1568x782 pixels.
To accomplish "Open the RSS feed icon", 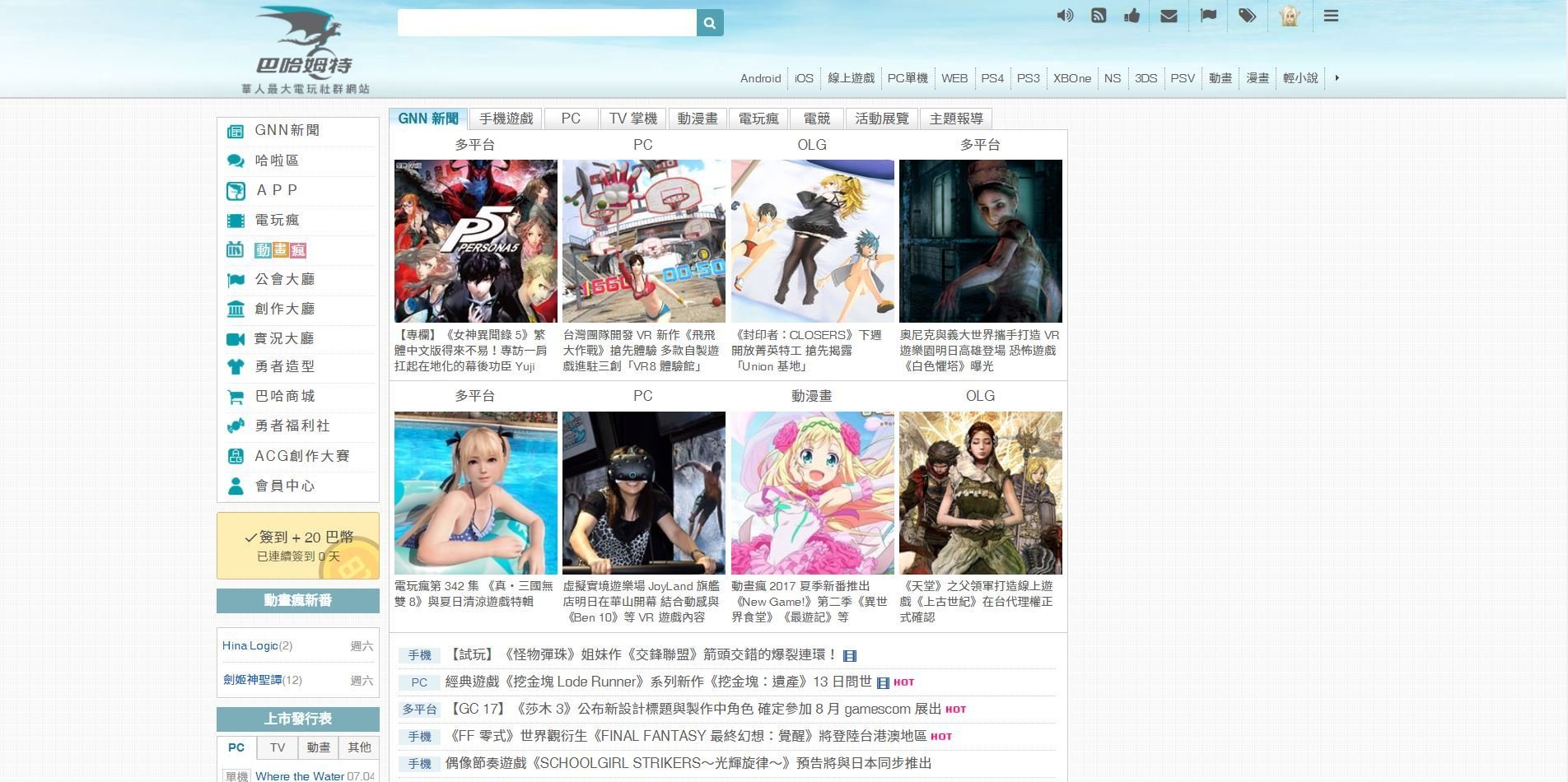I will coord(1099,16).
